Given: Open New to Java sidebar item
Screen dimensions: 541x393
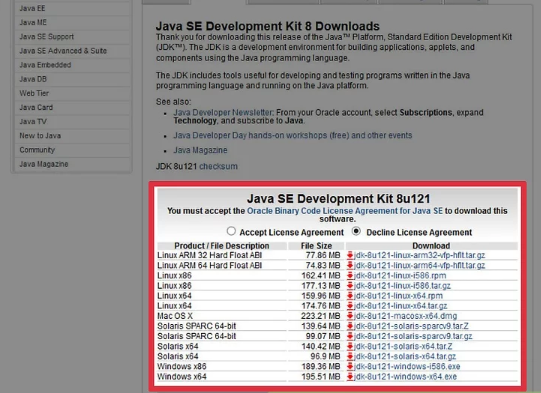Looking at the screenshot, I should click(x=40, y=136).
